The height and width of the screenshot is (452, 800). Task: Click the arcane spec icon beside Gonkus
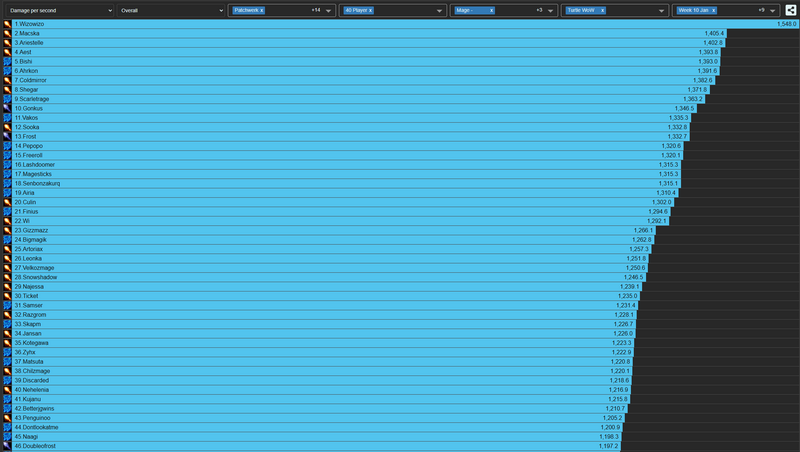(6, 108)
